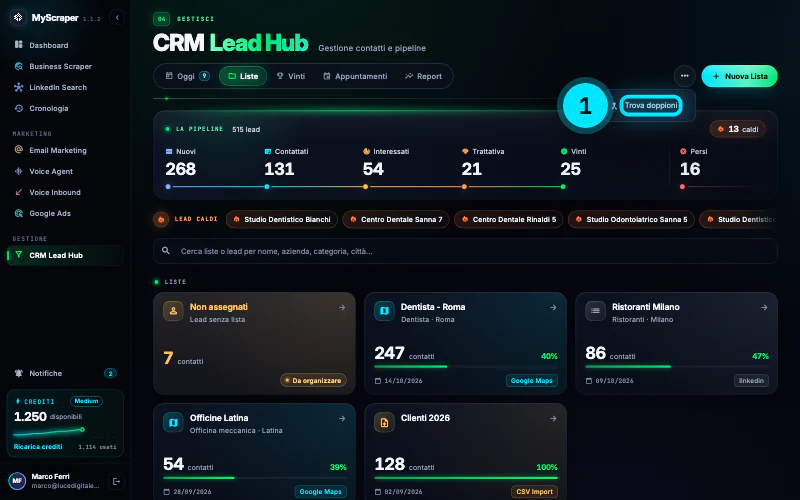Open the Dentista - Roma list arrow

tap(553, 308)
